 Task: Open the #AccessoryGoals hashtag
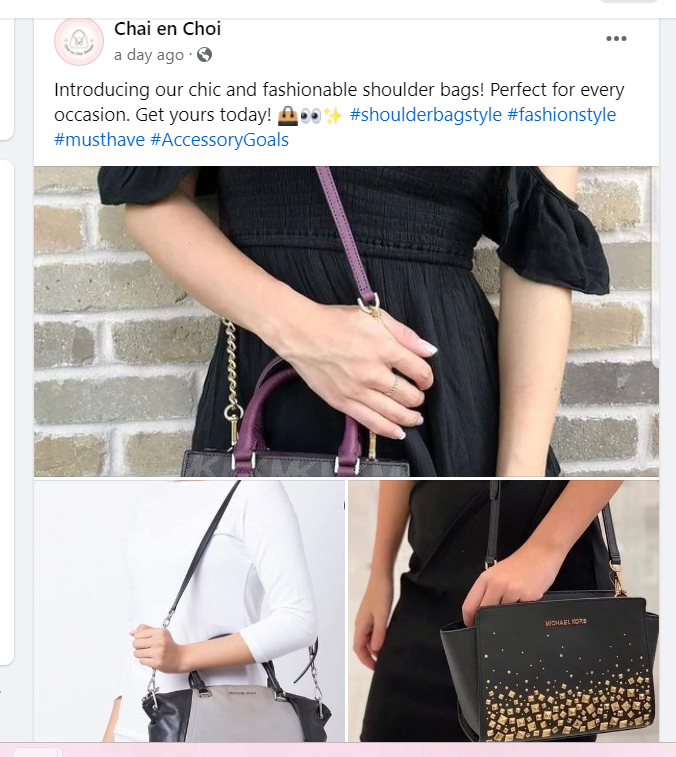point(220,140)
